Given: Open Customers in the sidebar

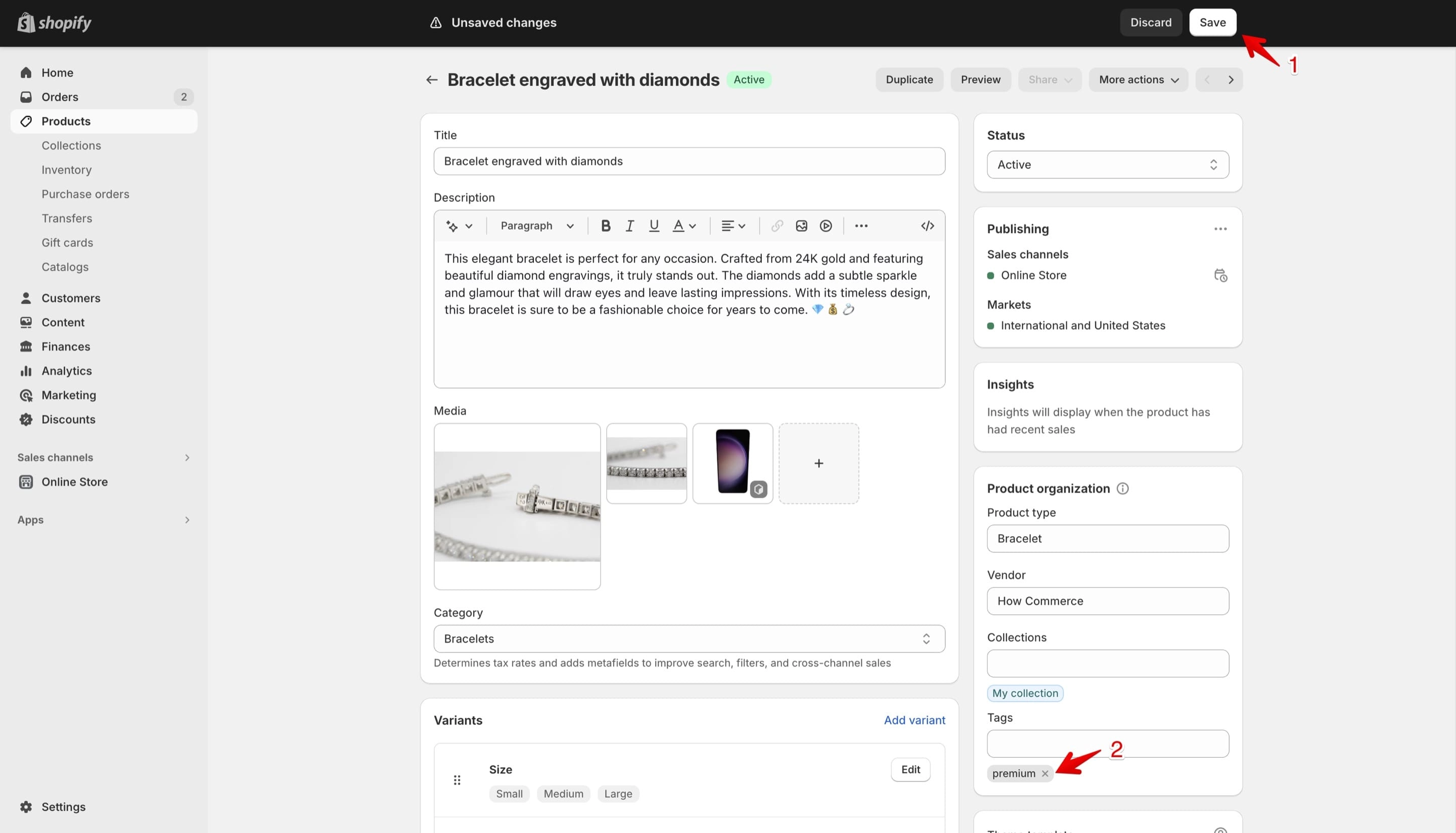Looking at the screenshot, I should coord(104,298).
